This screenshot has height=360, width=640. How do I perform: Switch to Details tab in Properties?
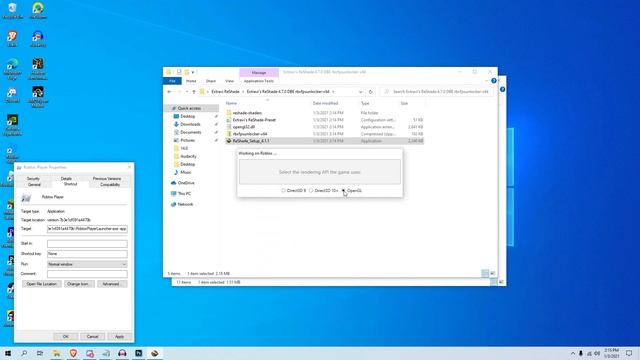(x=66, y=179)
